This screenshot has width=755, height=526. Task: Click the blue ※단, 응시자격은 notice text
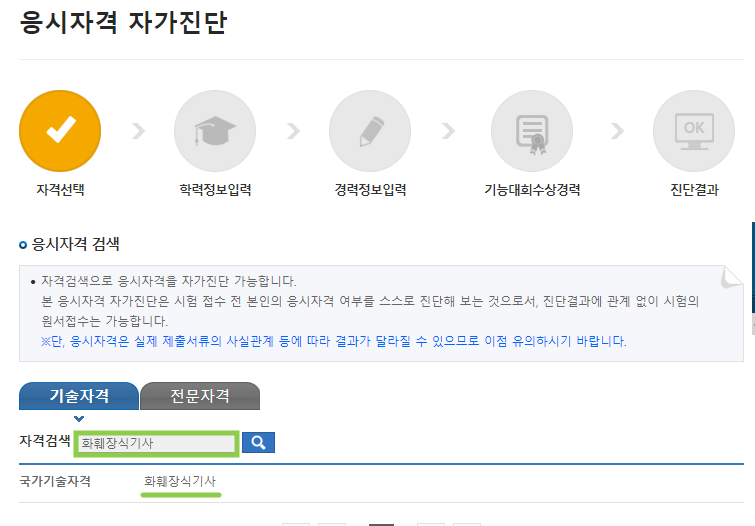coord(334,341)
